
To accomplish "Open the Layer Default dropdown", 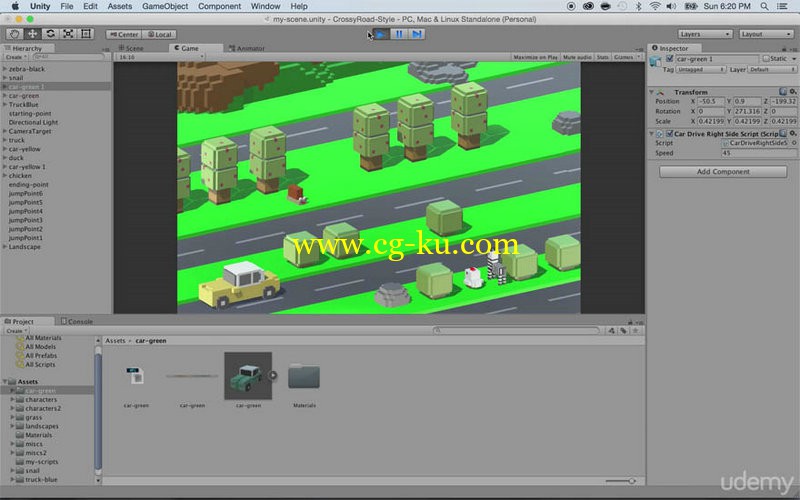I will click(772, 69).
